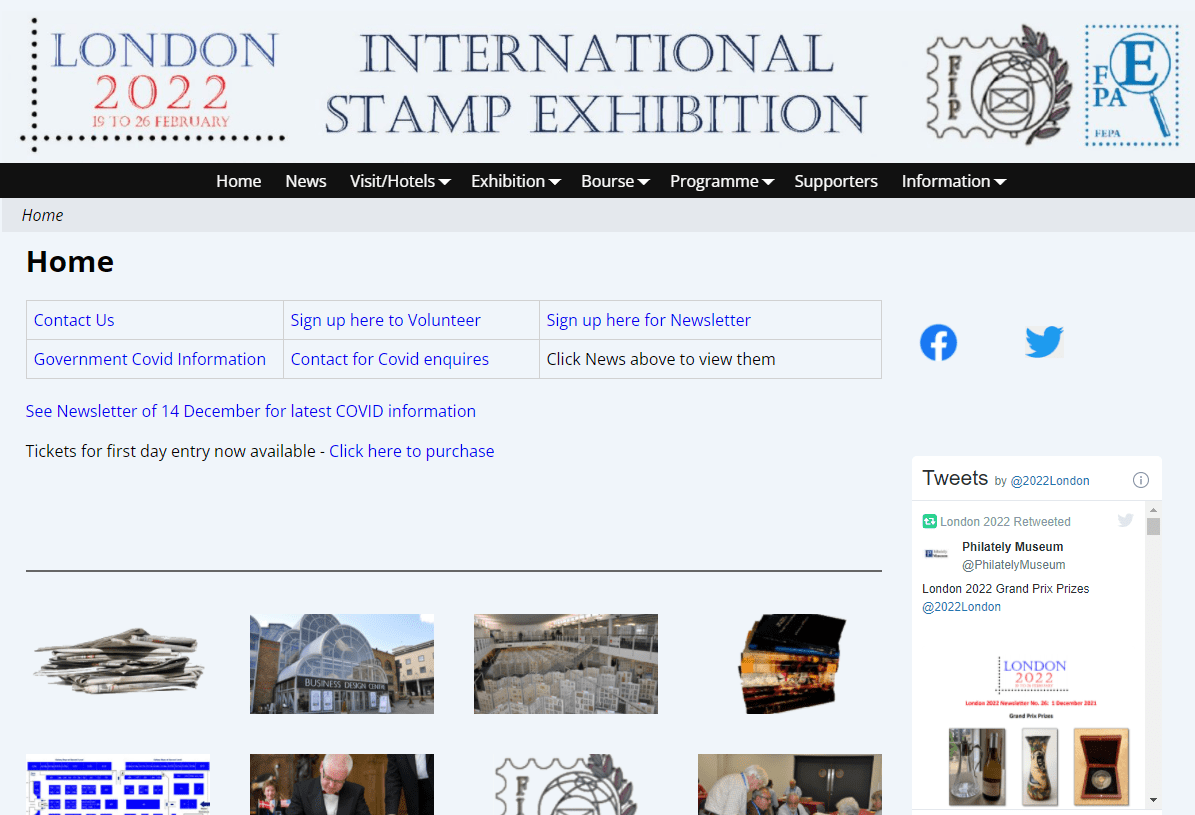Open the Supporters menu item
This screenshot has height=815, width=1195.
836,181
